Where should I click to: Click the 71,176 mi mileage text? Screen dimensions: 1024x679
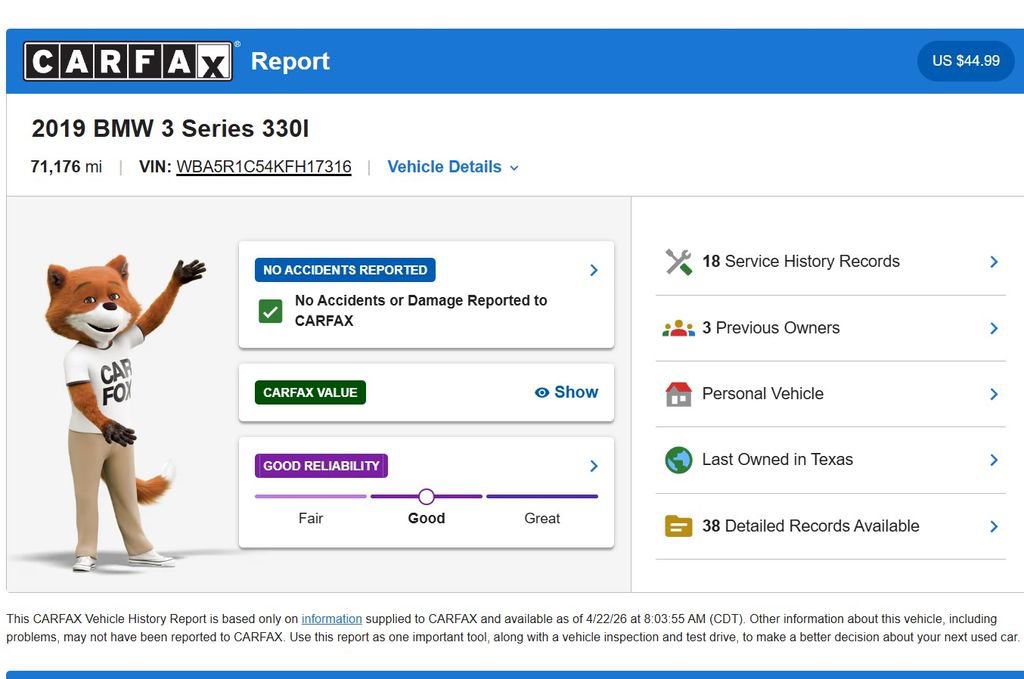tap(66, 167)
